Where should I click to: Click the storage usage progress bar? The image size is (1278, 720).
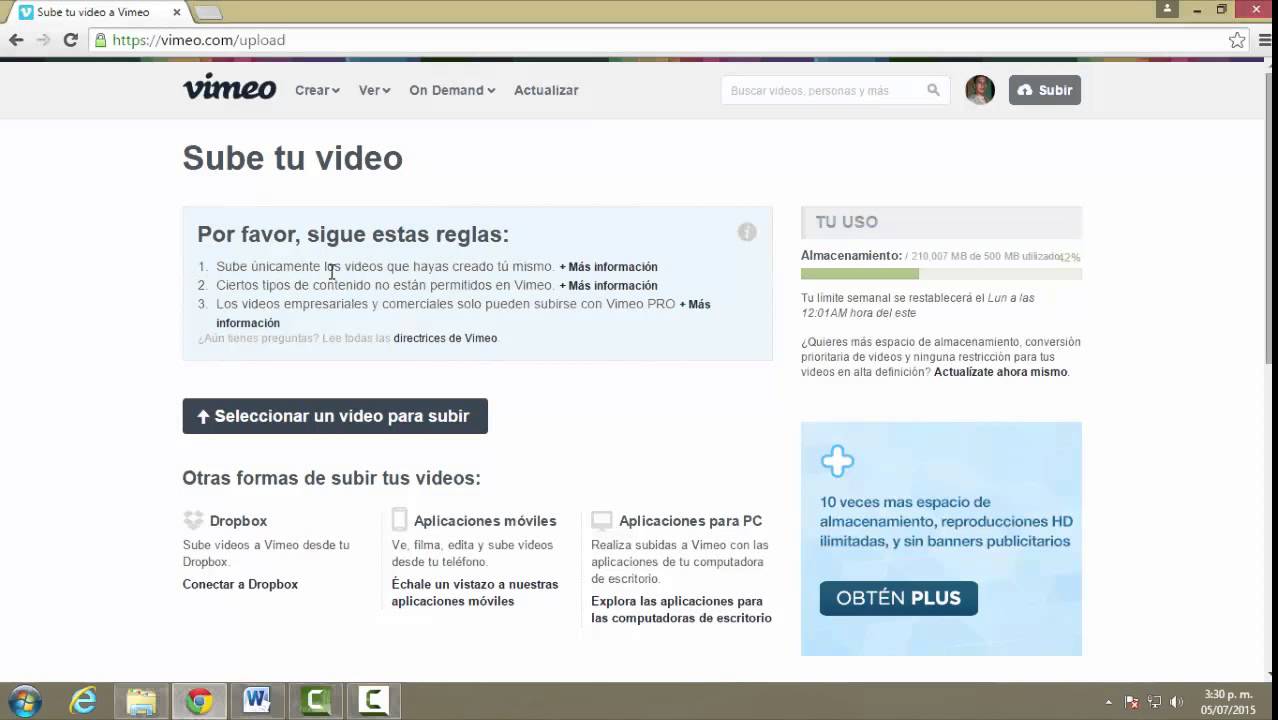click(x=941, y=273)
